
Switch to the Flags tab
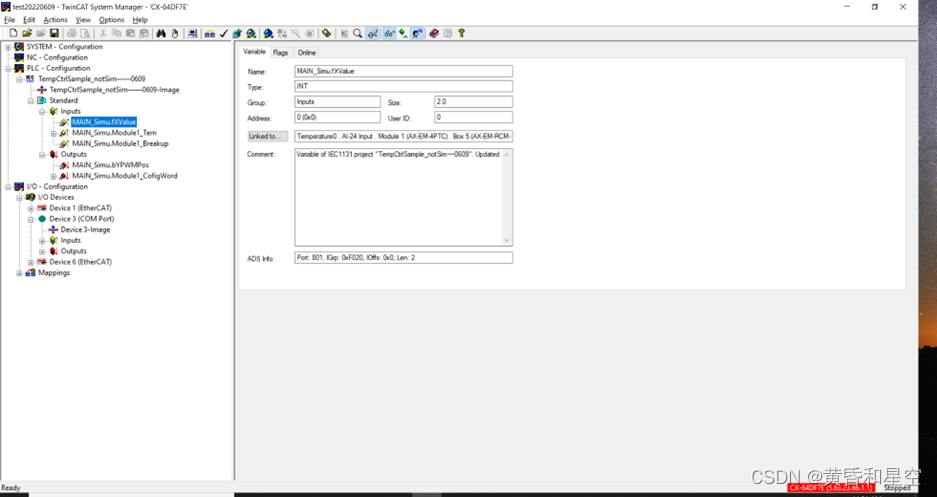pos(280,53)
